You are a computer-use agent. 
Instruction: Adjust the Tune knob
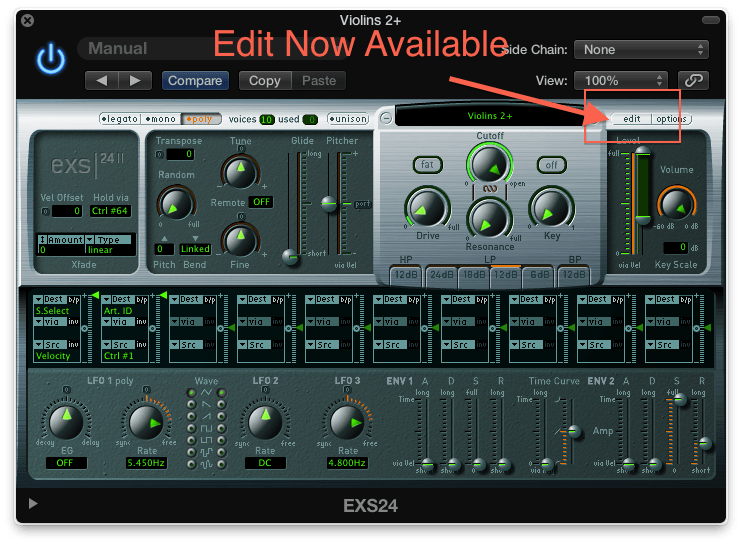coord(240,171)
